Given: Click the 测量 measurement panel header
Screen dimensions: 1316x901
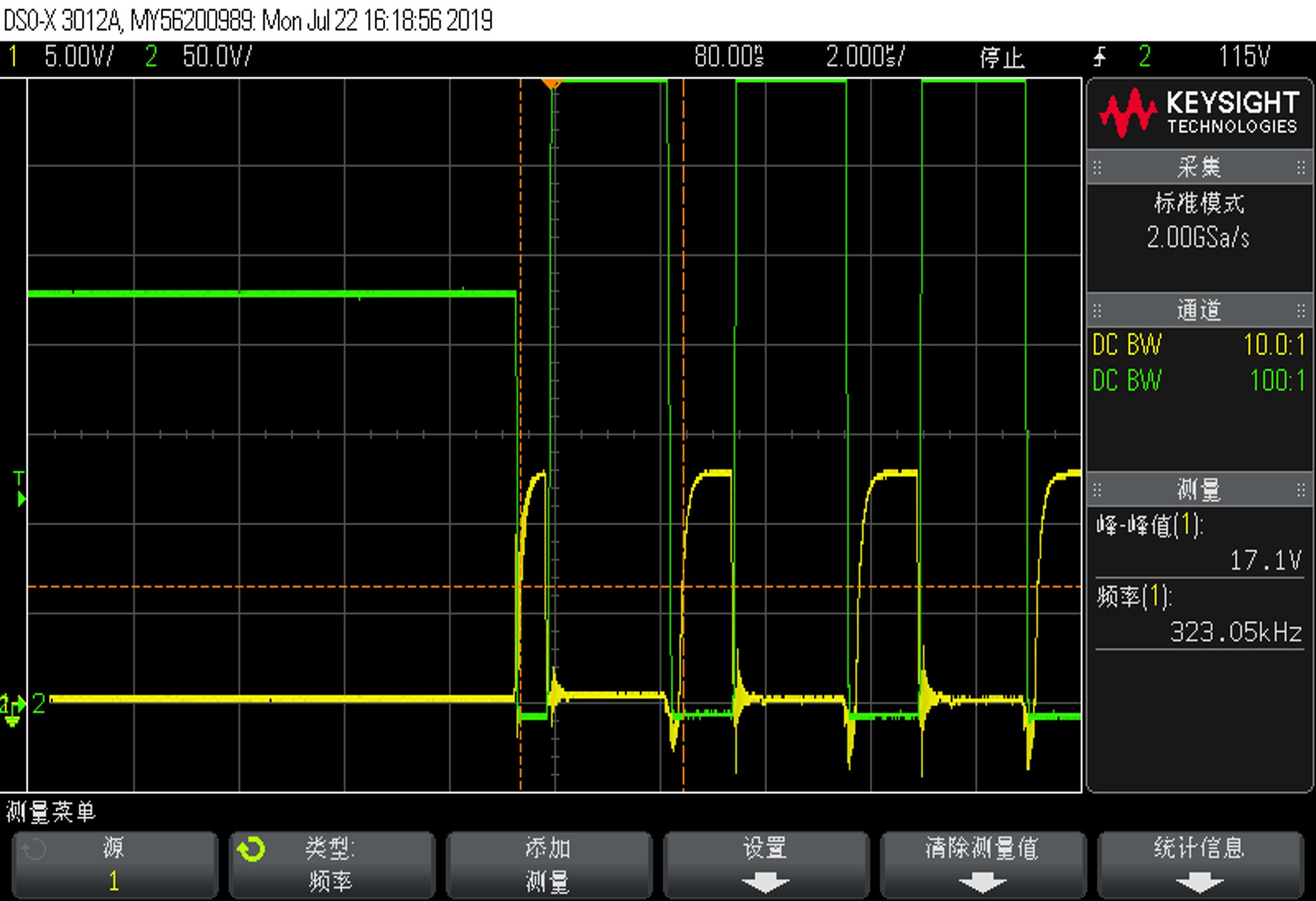Looking at the screenshot, I should pos(1199,489).
